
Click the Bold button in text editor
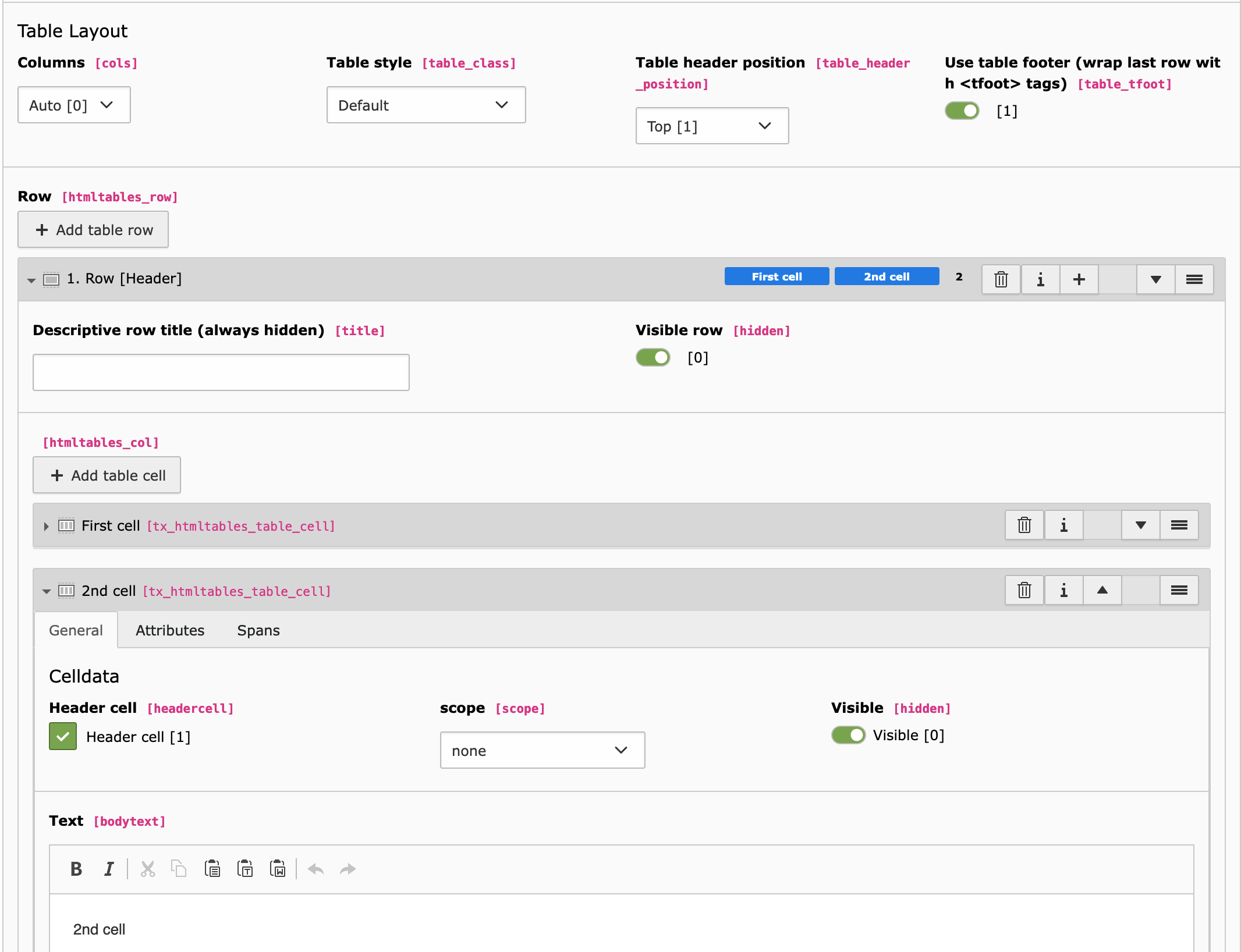[76, 869]
